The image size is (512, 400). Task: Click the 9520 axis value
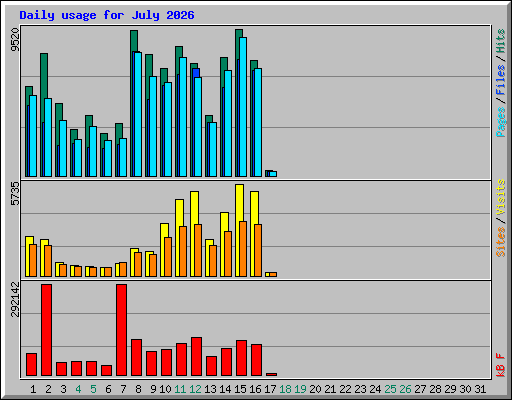15,40
